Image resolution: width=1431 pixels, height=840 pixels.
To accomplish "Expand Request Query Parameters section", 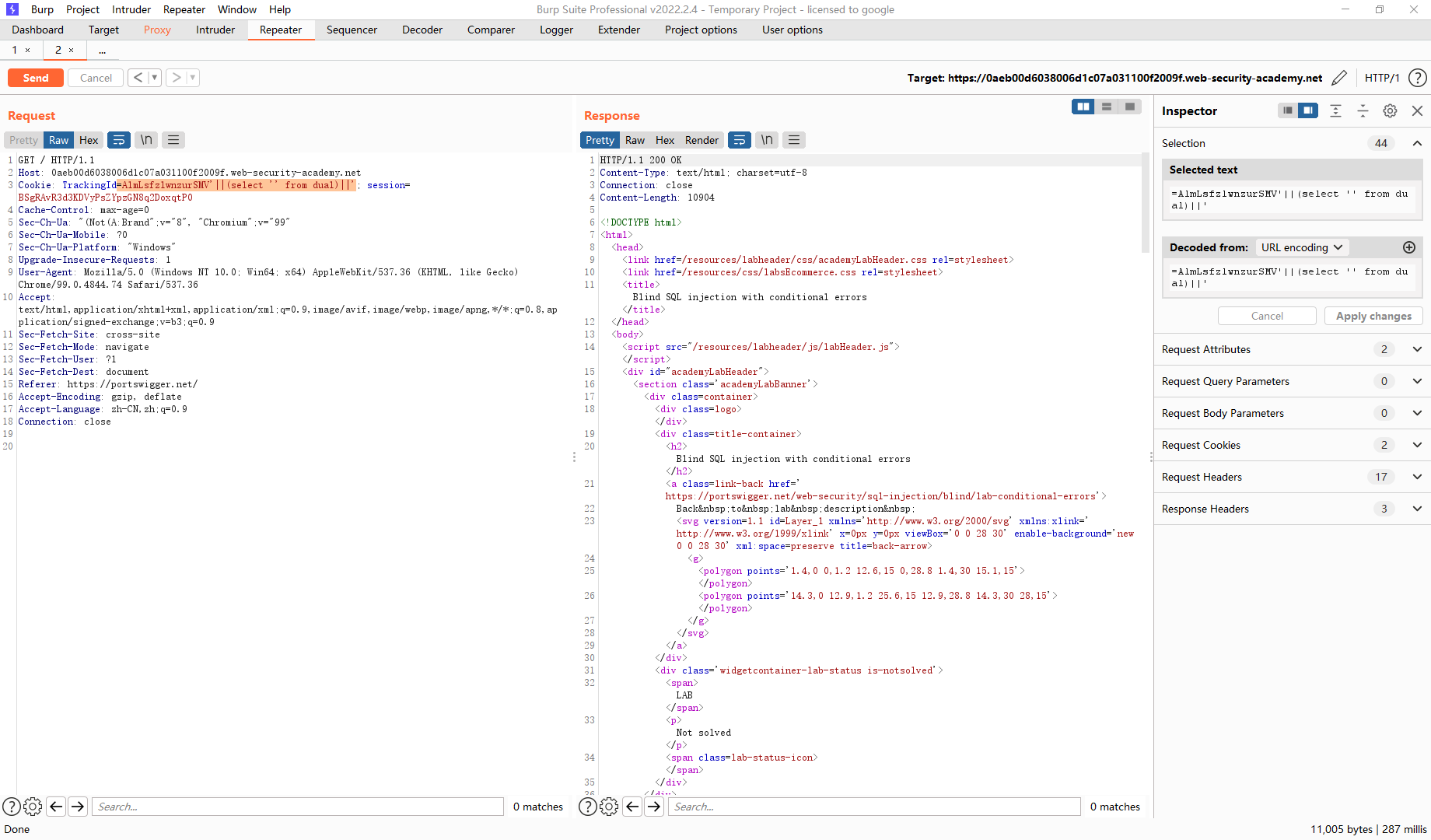I will (1417, 381).
